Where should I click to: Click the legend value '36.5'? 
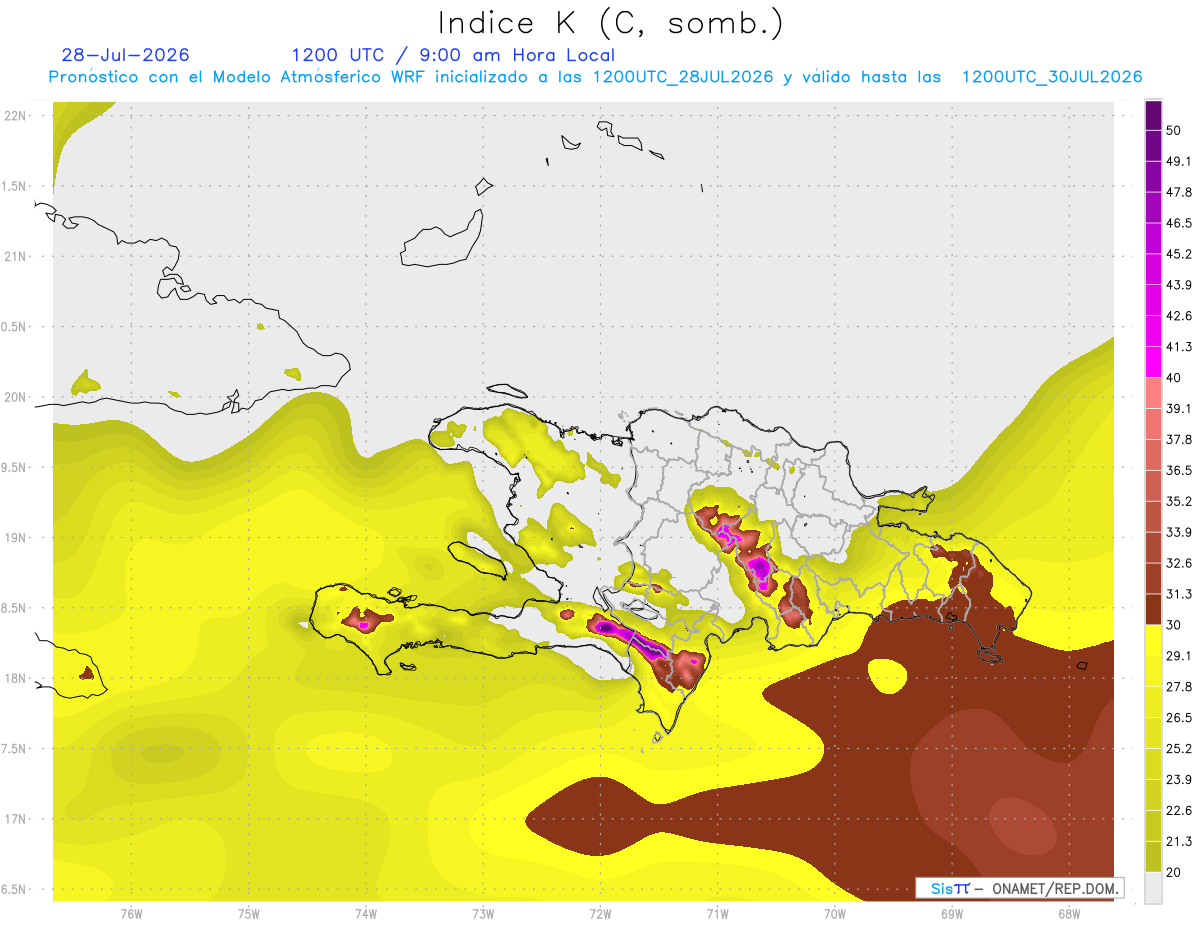(x=1179, y=470)
